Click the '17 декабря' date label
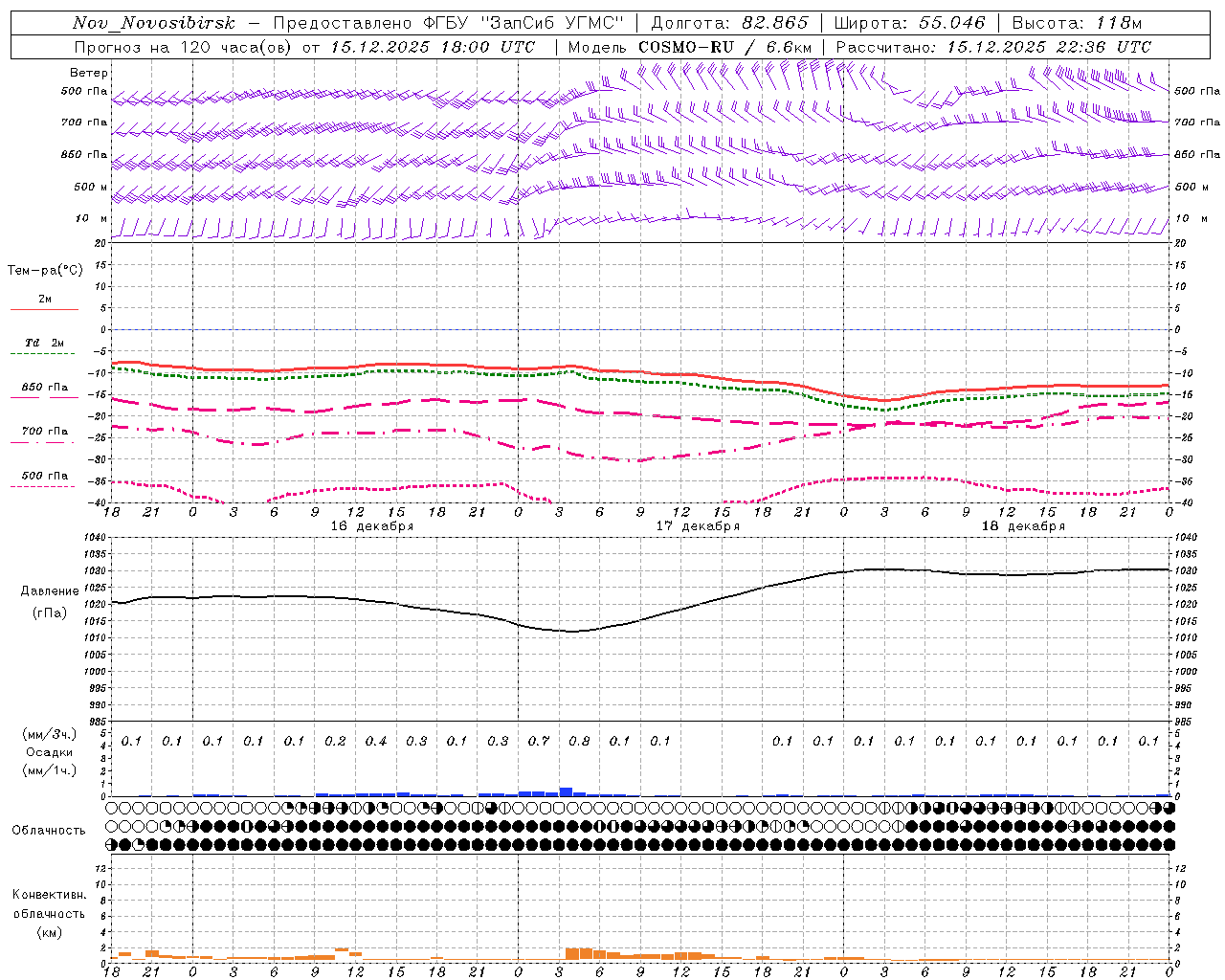This screenshot has width=1225, height=980. coord(698,526)
